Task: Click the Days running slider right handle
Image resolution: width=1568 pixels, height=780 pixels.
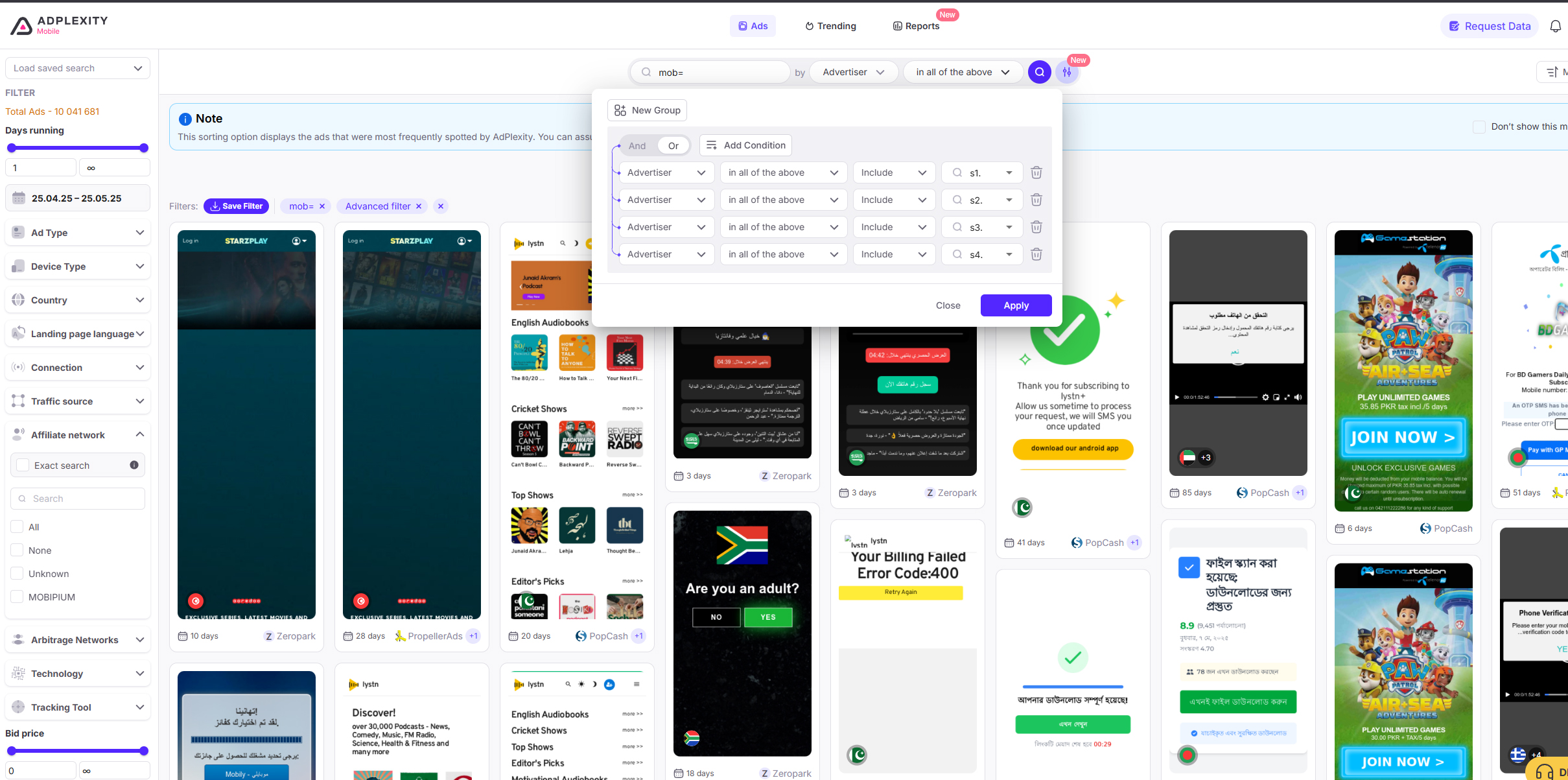Action: (144, 148)
